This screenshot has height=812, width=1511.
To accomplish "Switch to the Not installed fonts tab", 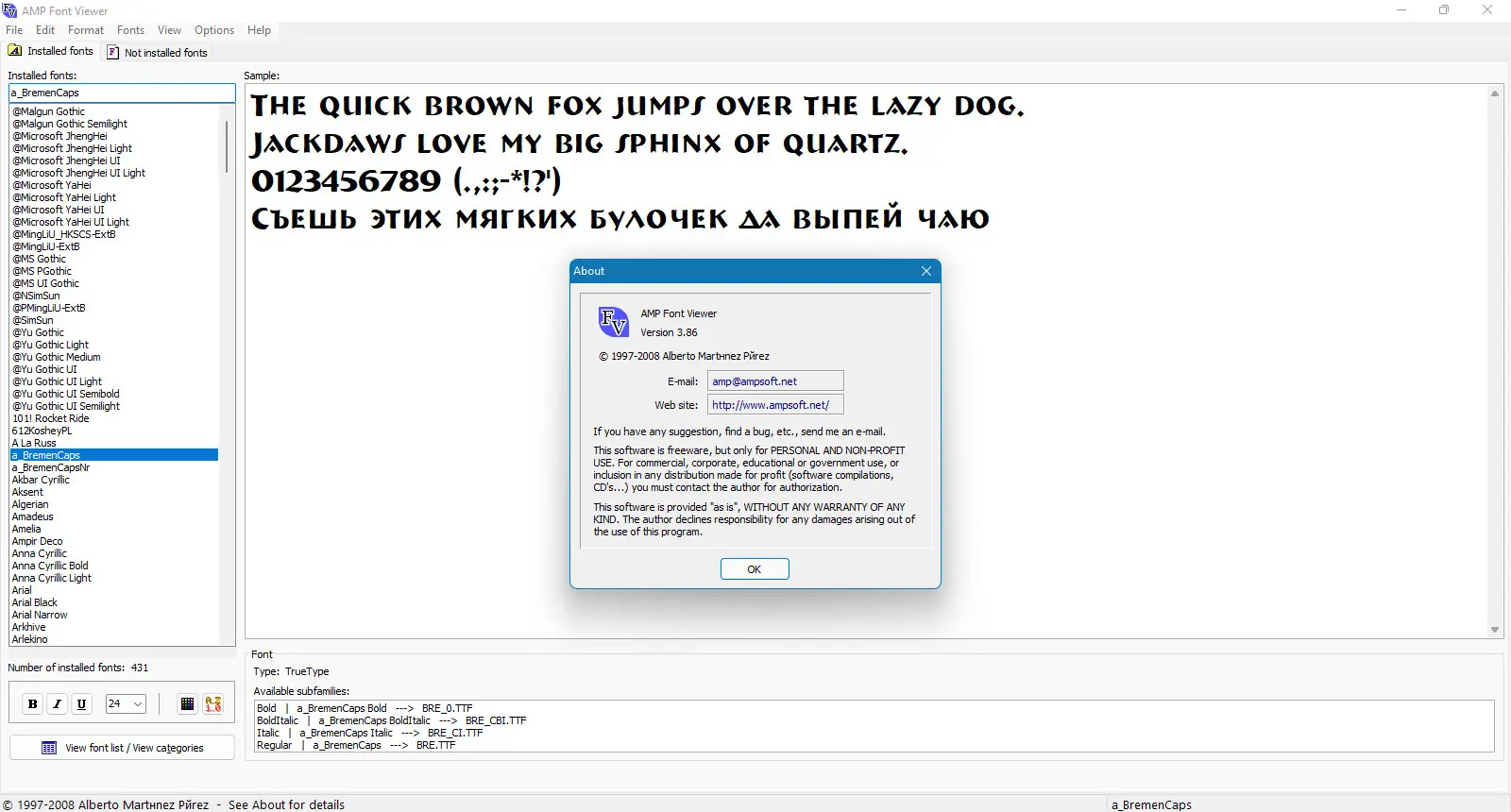I will tap(157, 53).
